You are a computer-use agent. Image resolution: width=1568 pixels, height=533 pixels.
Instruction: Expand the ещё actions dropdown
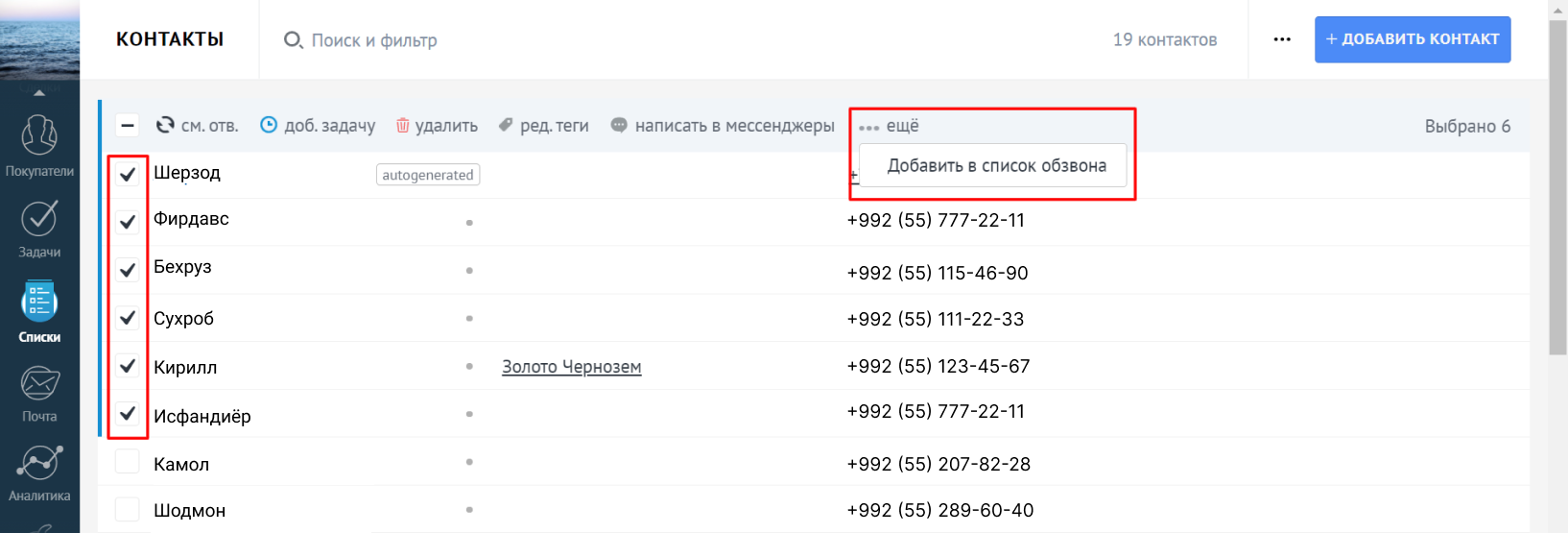pos(890,126)
